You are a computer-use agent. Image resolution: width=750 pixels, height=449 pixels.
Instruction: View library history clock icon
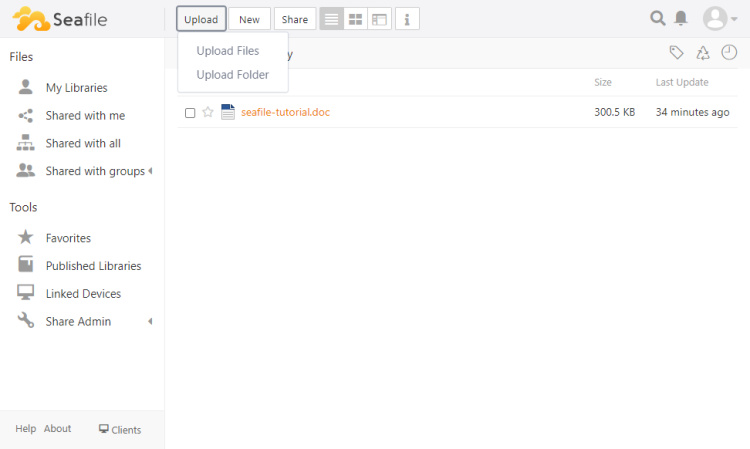tap(729, 53)
